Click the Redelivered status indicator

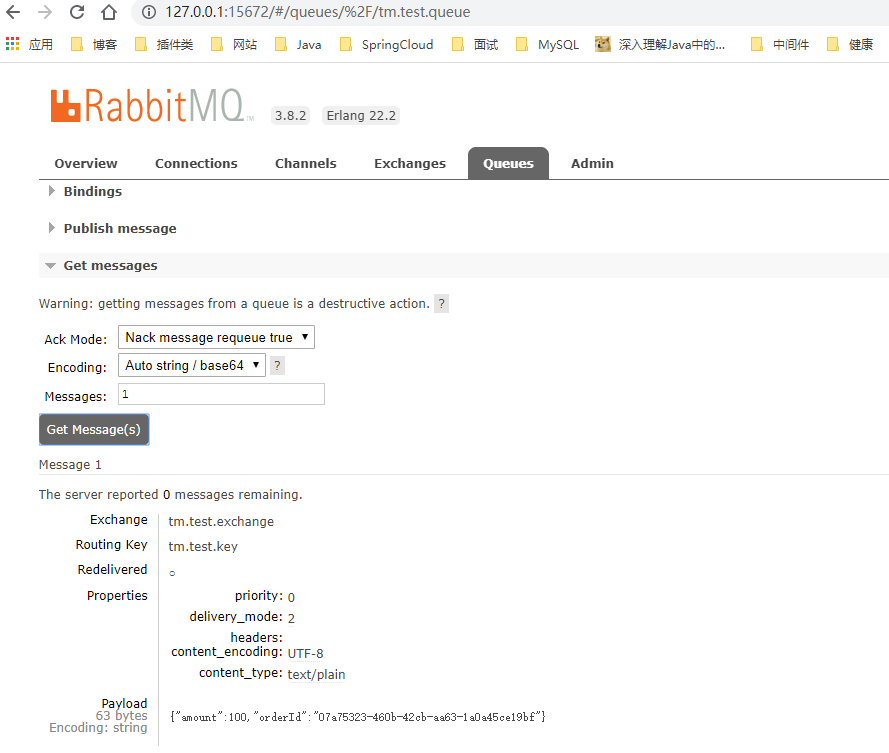click(172, 573)
